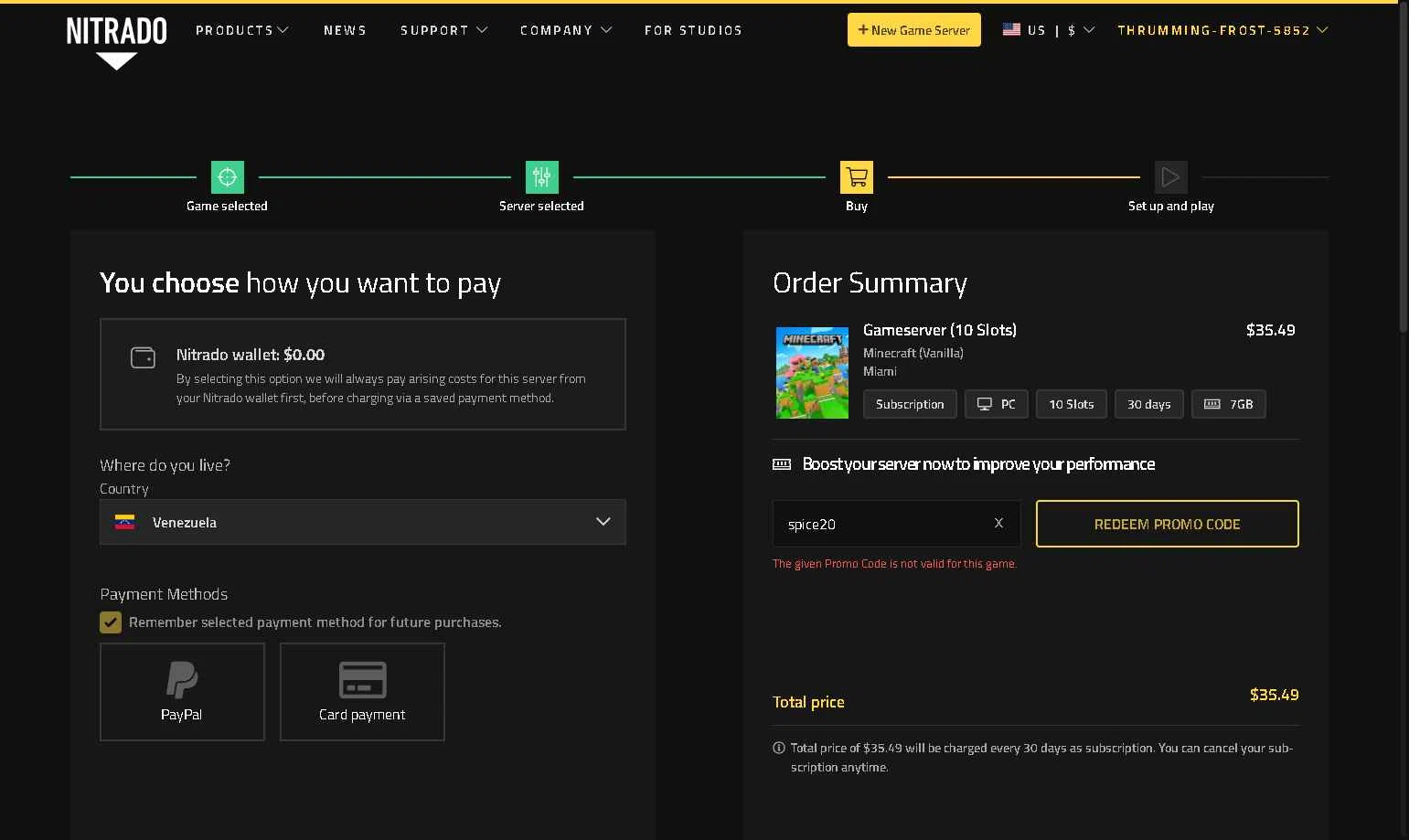The image size is (1409, 840).
Task: Click the Nitrado wallet icon
Action: pos(143,357)
